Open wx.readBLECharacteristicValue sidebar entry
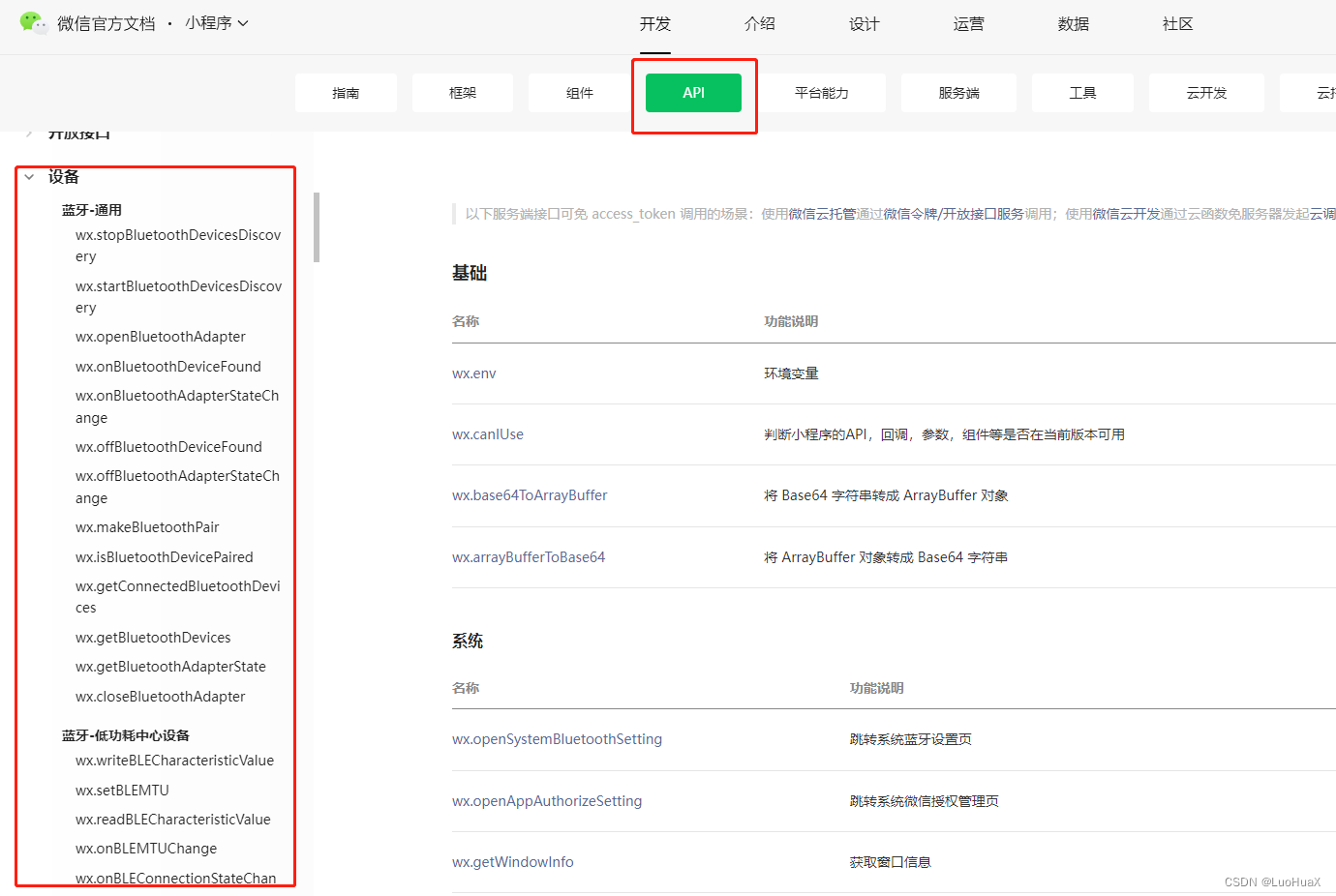Image resolution: width=1336 pixels, height=896 pixels. coord(173,820)
